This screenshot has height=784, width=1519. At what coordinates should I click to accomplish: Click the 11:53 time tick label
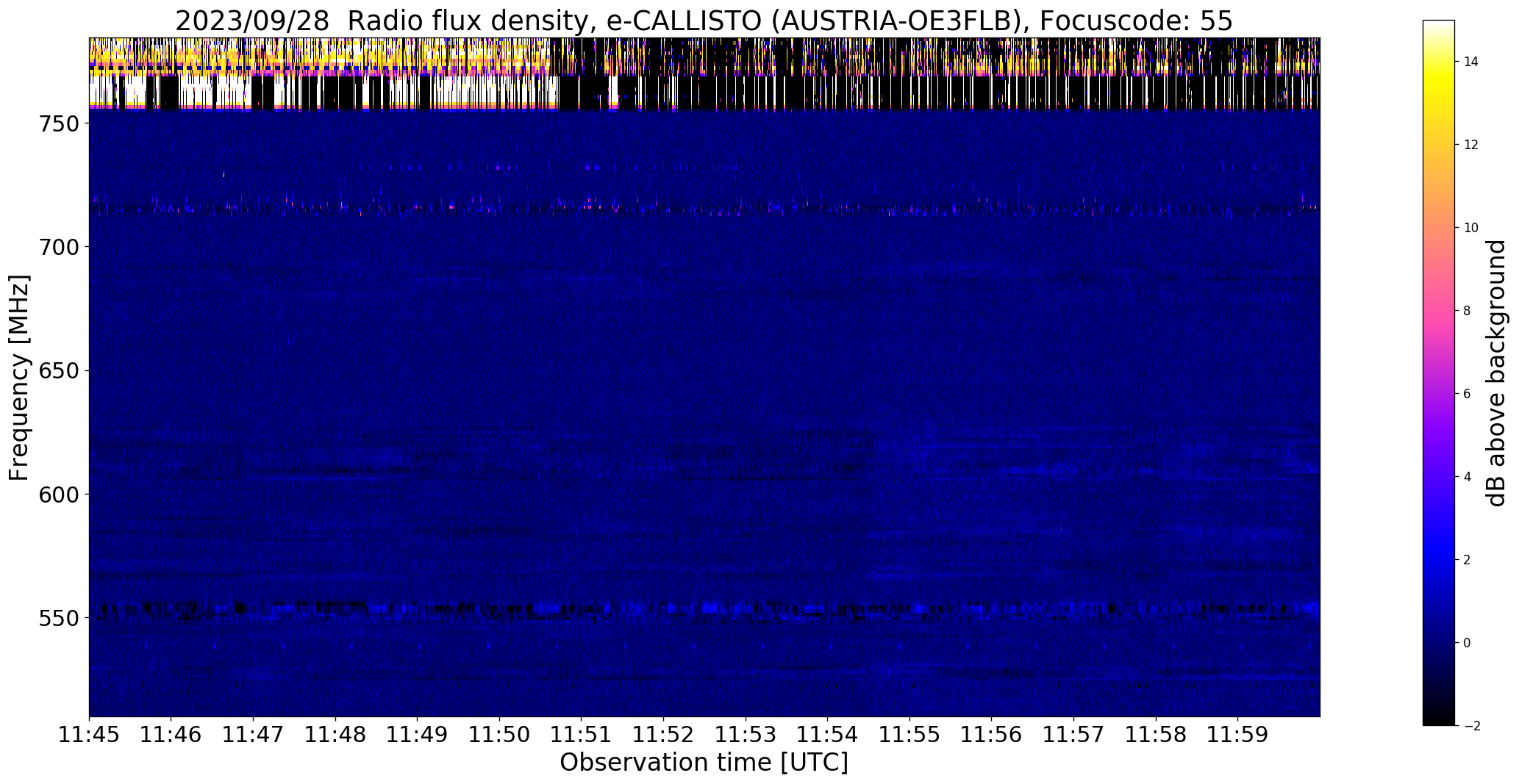(x=746, y=735)
